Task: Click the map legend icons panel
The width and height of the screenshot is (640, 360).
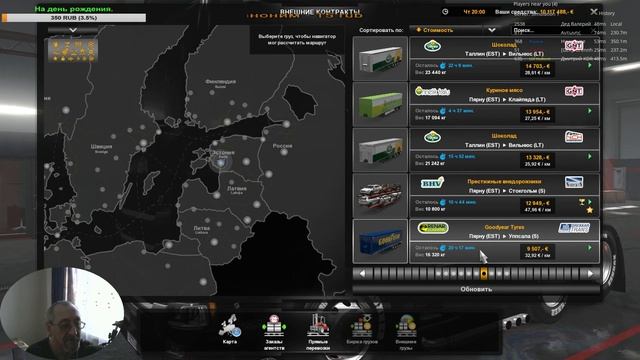Action: 73,50
